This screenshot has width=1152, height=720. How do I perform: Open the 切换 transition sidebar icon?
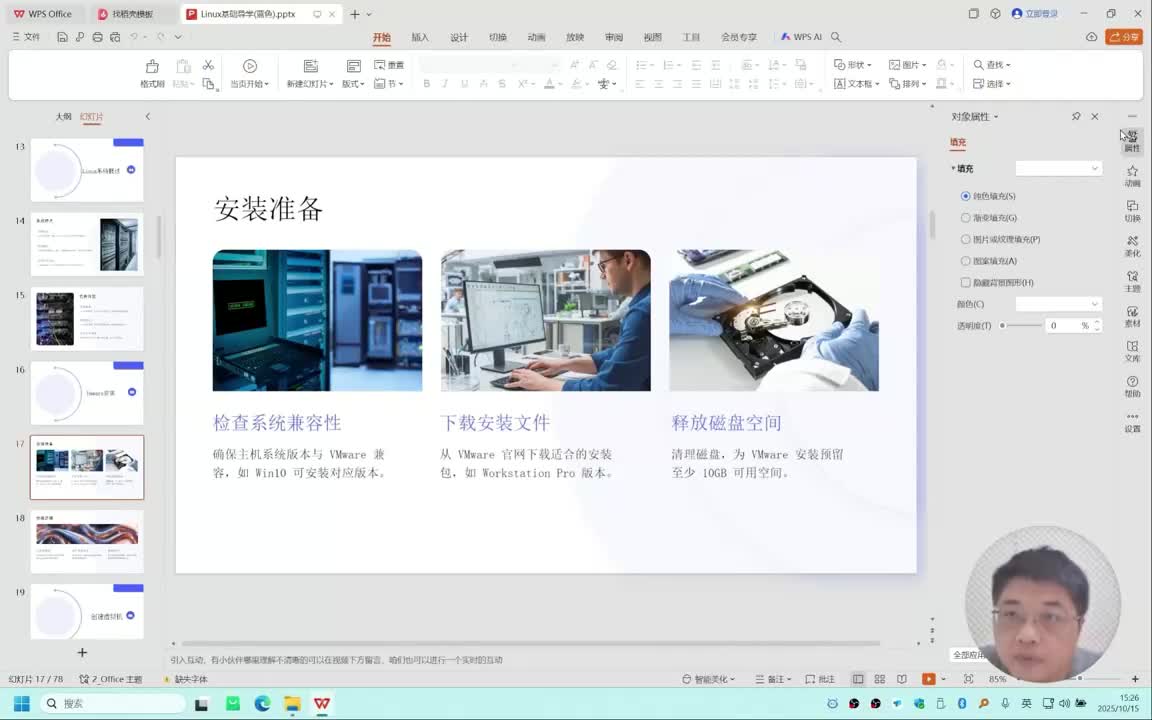click(x=1132, y=212)
